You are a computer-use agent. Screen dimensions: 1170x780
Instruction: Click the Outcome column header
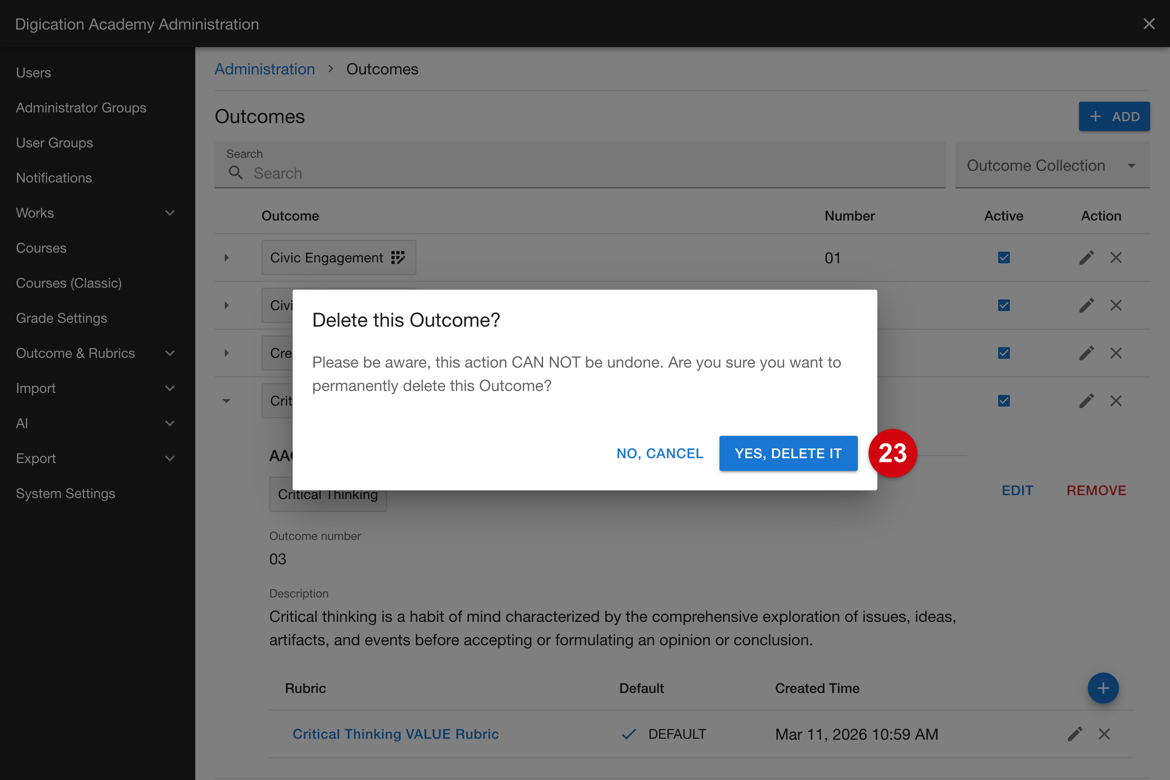click(290, 216)
